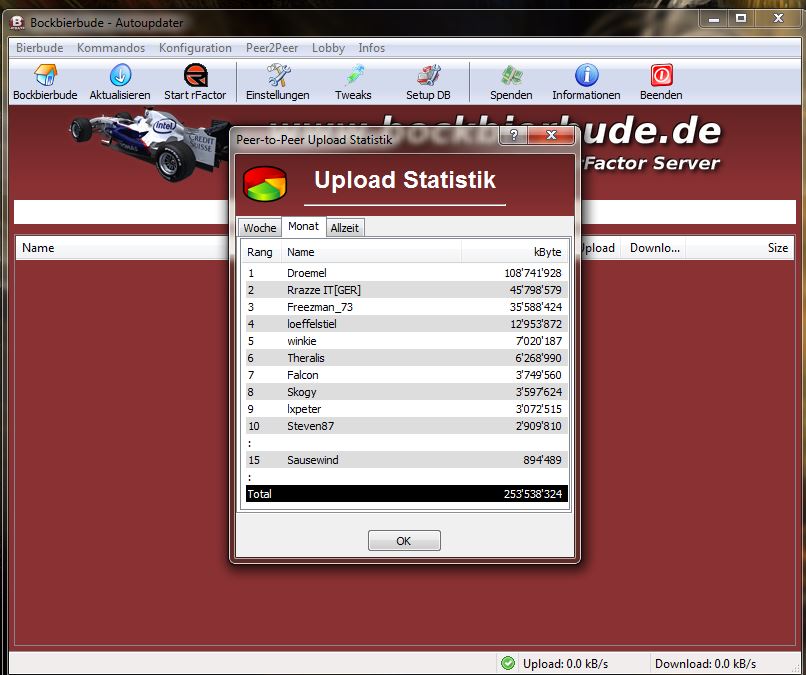Click the Setup DB toolbar icon
Screen dimensions: 806x675
click(428, 76)
